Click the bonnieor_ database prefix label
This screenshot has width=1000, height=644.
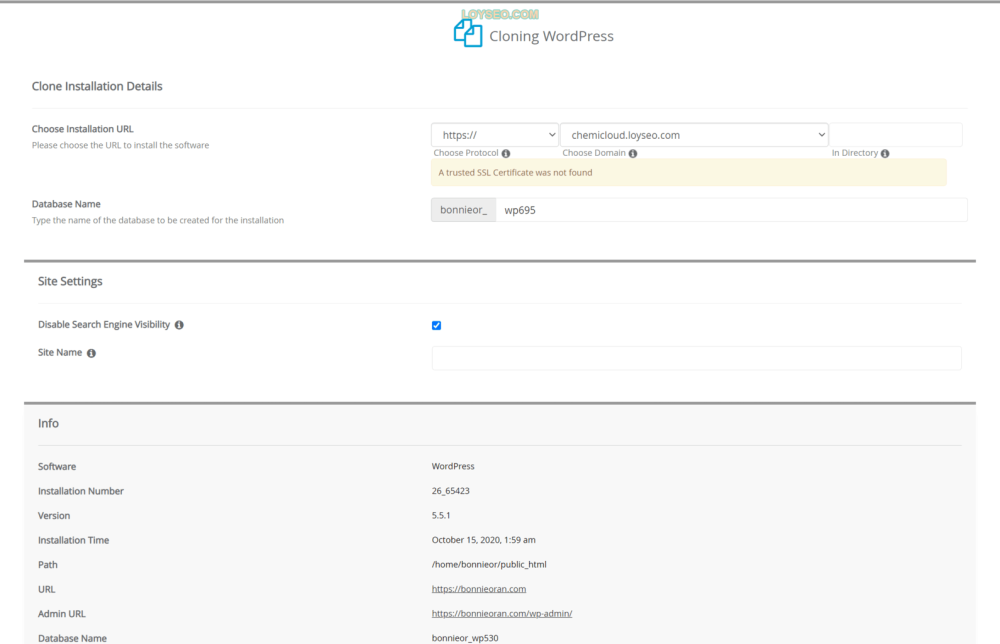[x=464, y=210]
